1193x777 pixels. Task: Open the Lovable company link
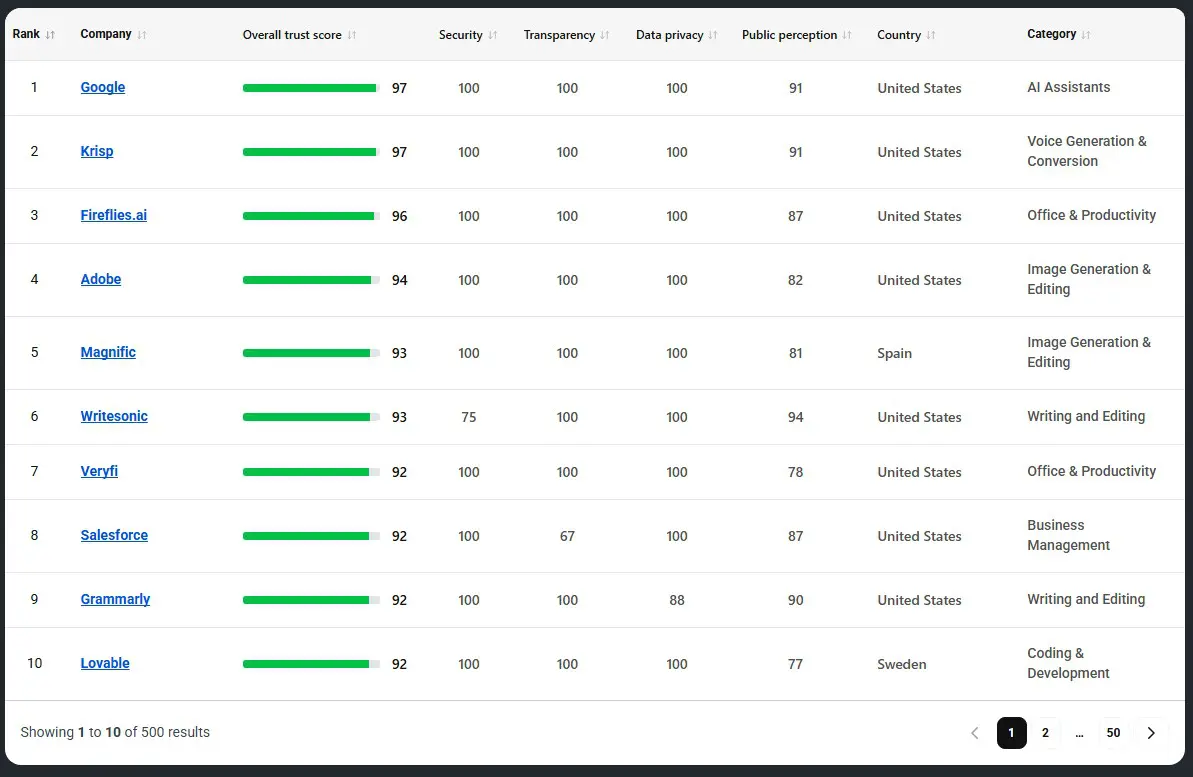[105, 663]
